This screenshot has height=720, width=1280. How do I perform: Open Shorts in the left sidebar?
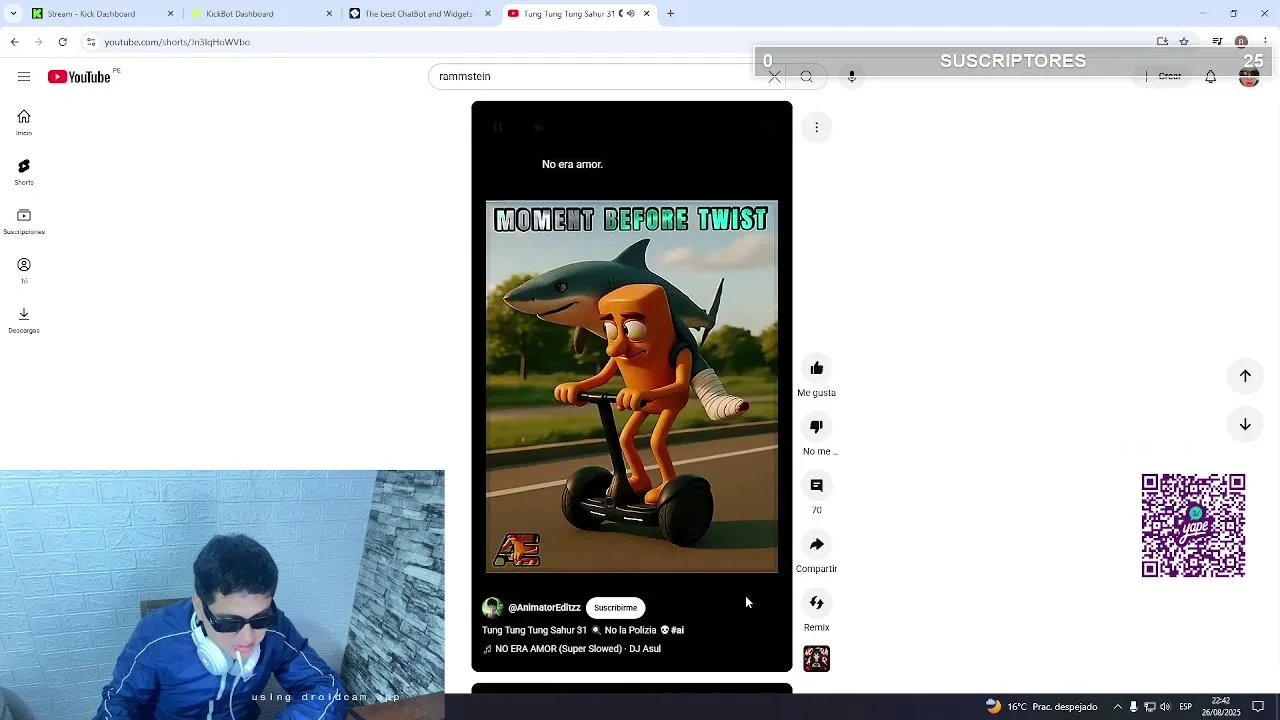point(24,172)
